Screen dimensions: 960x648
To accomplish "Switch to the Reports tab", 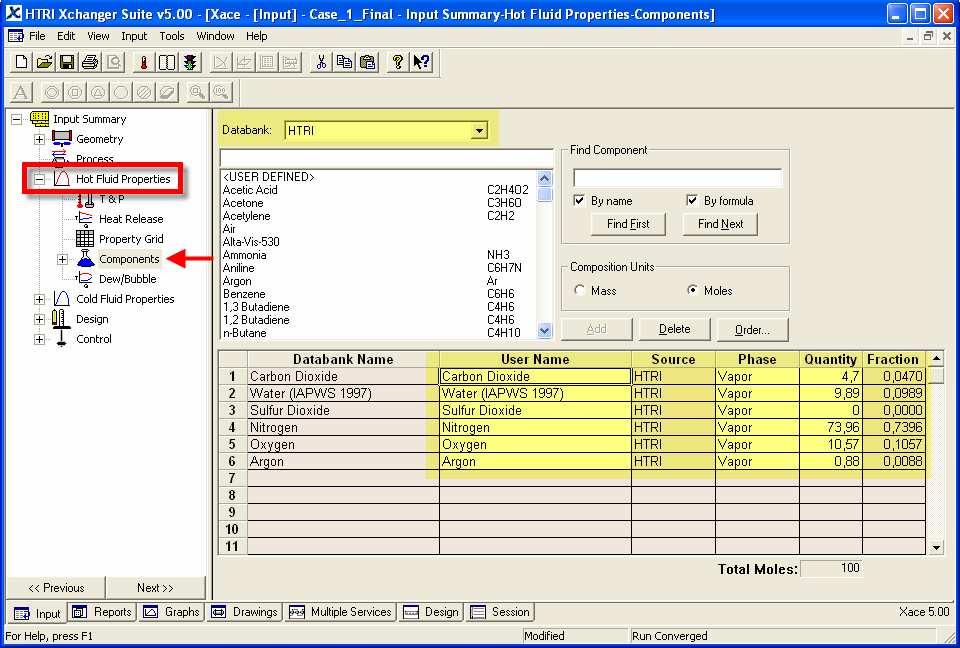I will coord(102,612).
